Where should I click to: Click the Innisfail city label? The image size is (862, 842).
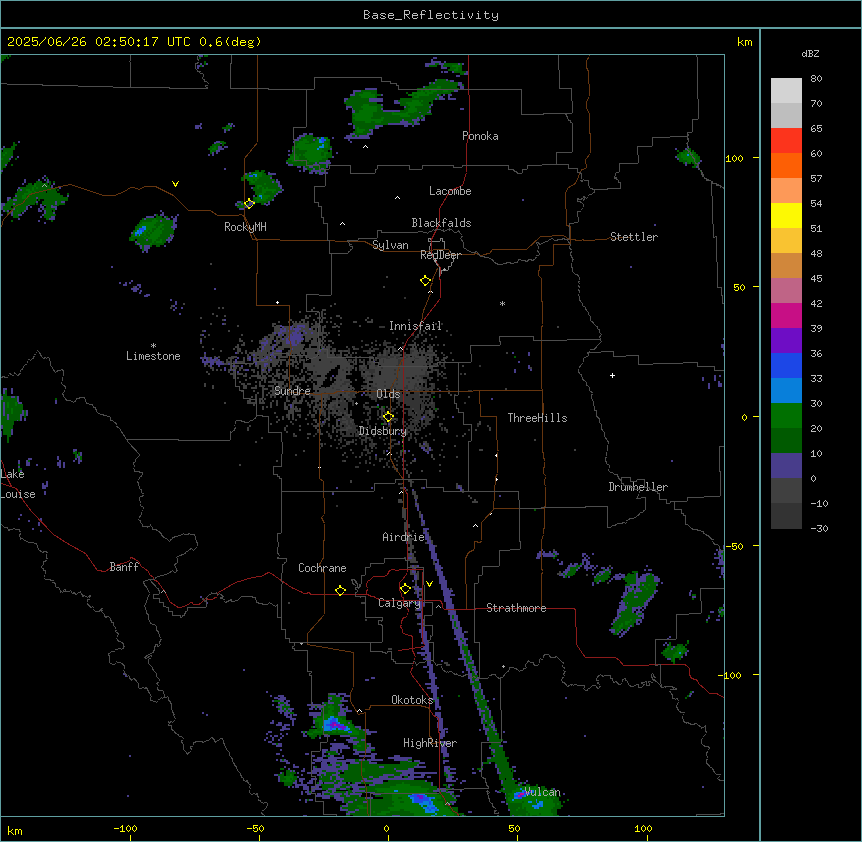pos(415,326)
